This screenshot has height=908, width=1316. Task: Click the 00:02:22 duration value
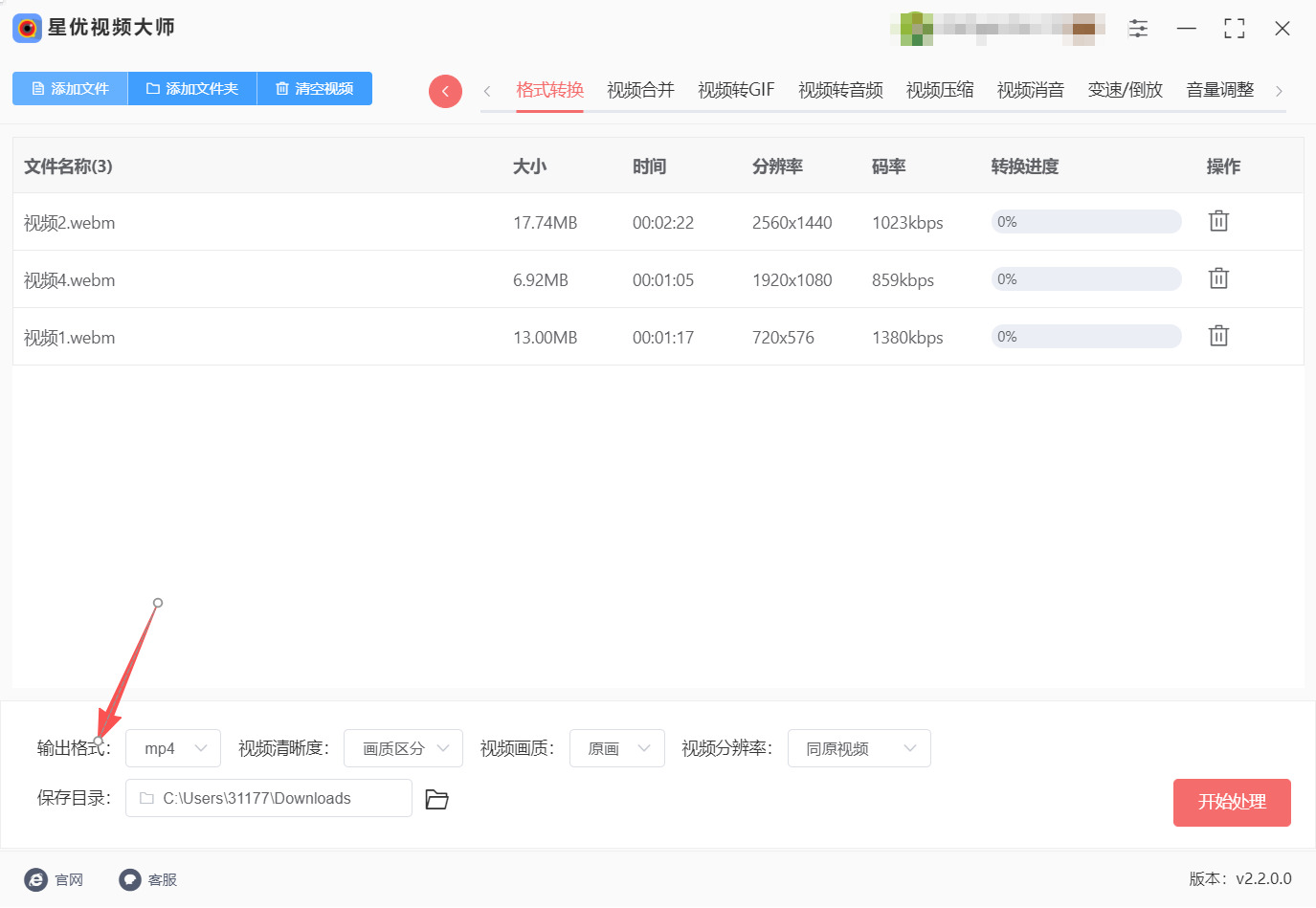click(x=663, y=223)
